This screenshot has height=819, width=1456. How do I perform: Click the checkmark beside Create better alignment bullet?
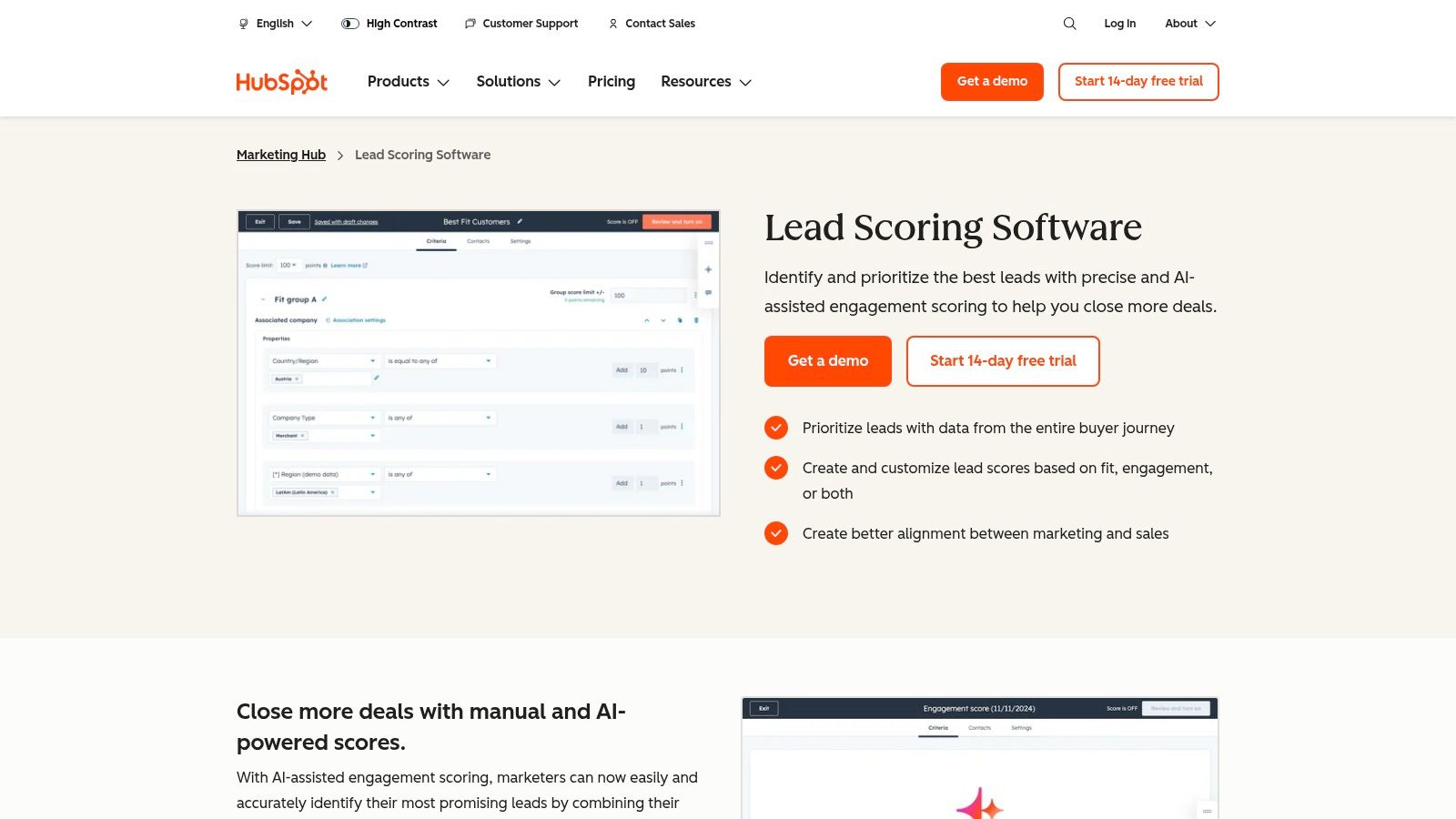[775, 533]
